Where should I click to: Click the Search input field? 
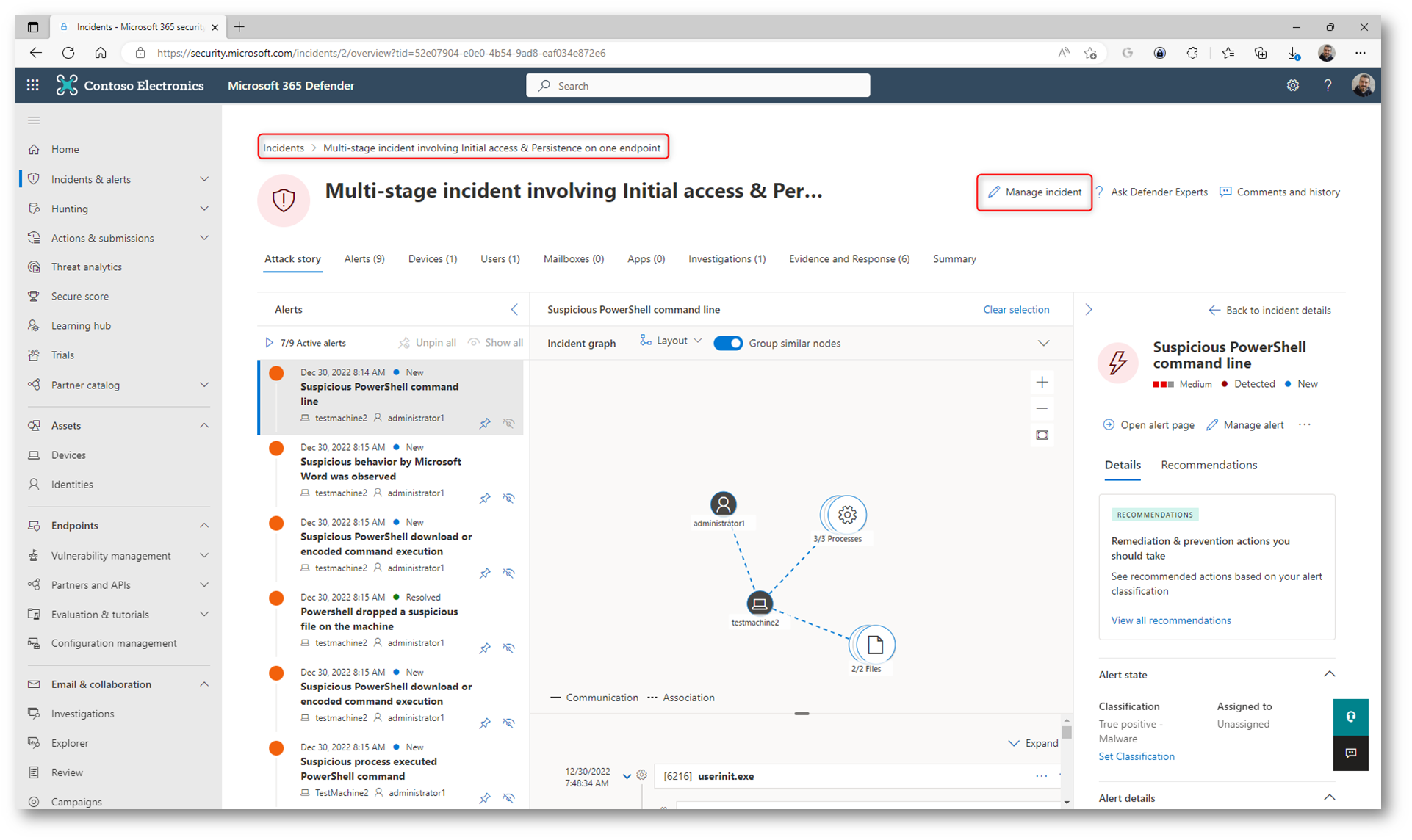coord(698,86)
